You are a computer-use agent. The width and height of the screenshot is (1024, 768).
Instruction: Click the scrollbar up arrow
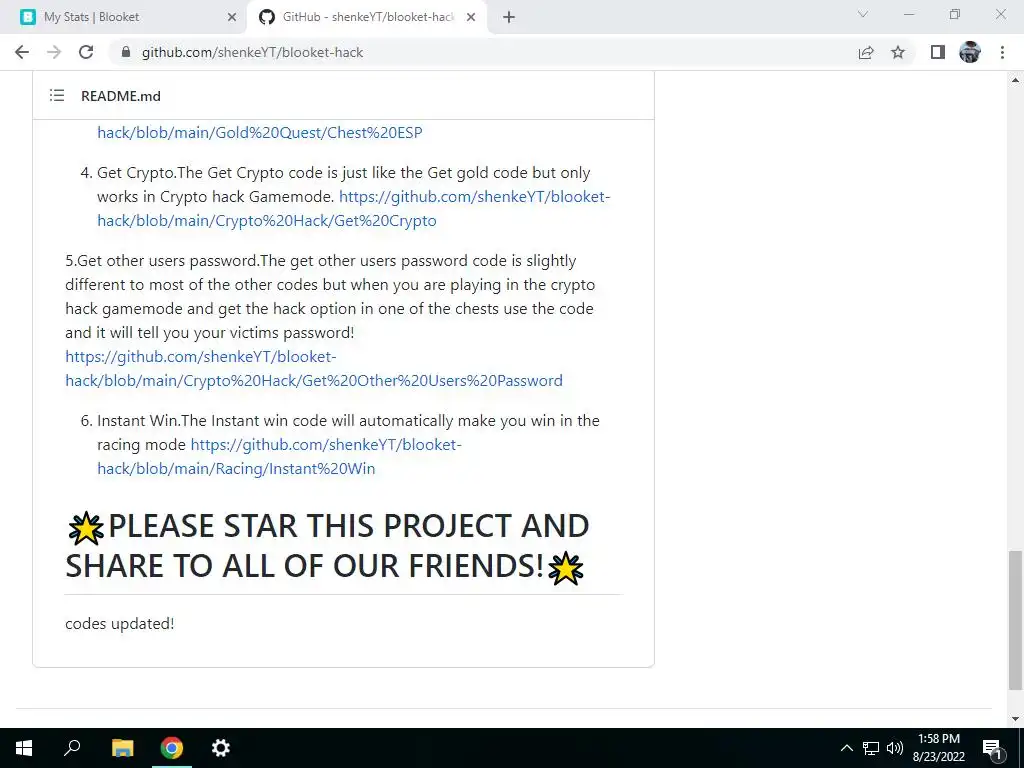(x=1015, y=80)
